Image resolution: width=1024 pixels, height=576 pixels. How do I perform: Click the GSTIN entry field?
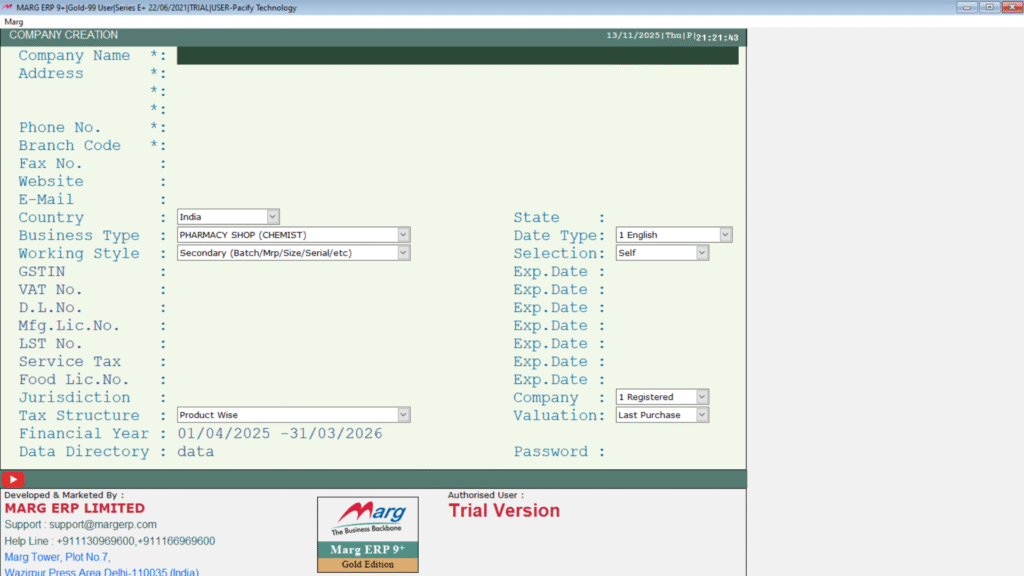[x=300, y=271]
